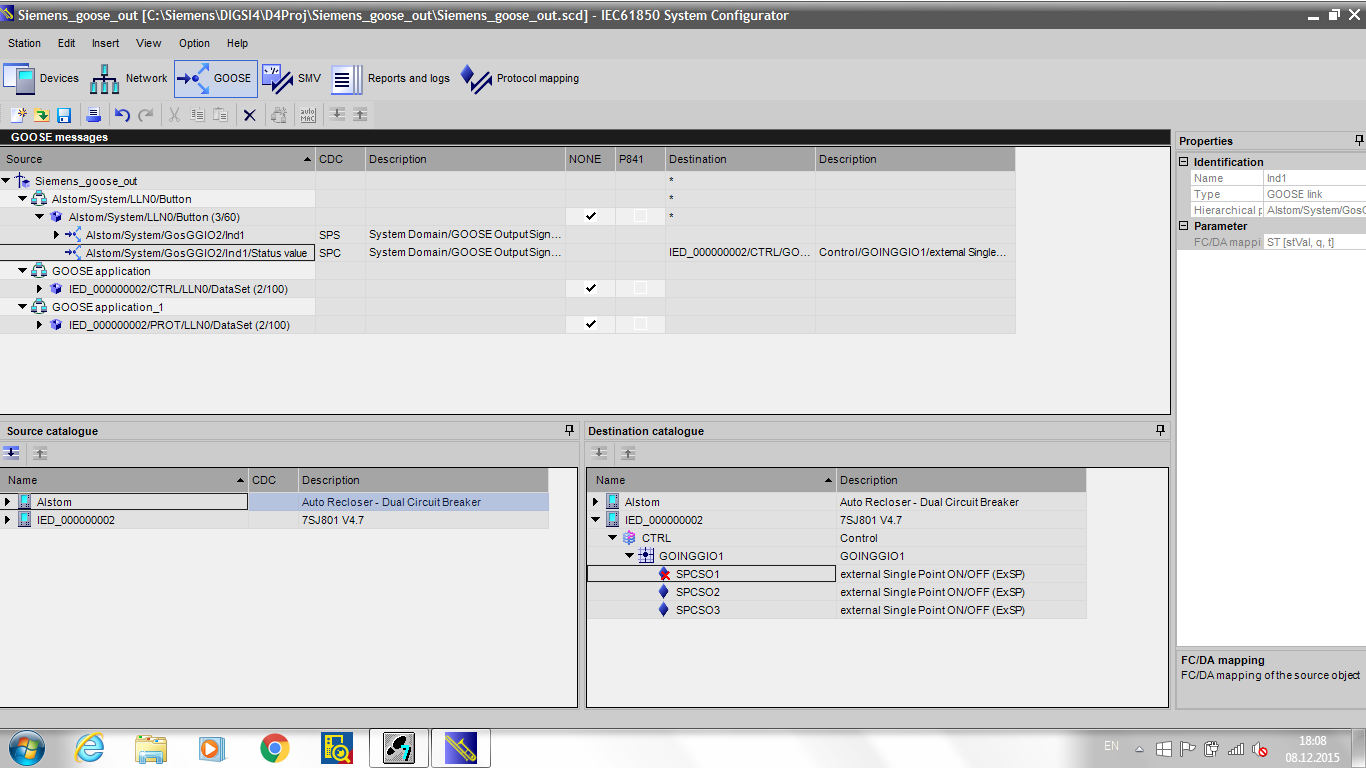The image size is (1366, 768).
Task: Collapse the GOINGGIO1 node in Destination catalogue
Action: click(627, 555)
